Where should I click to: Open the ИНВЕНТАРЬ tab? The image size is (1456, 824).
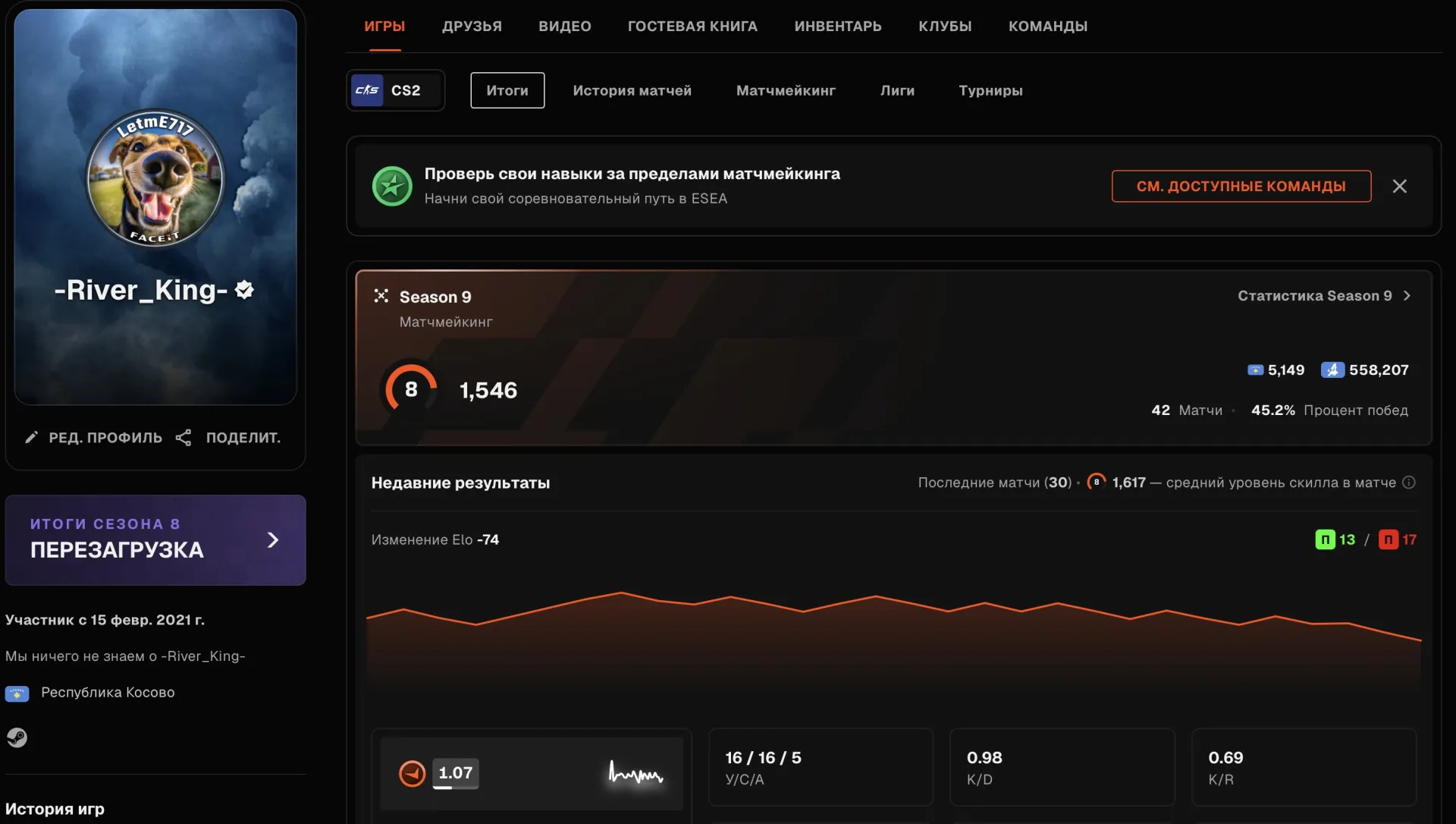pyautogui.click(x=838, y=27)
